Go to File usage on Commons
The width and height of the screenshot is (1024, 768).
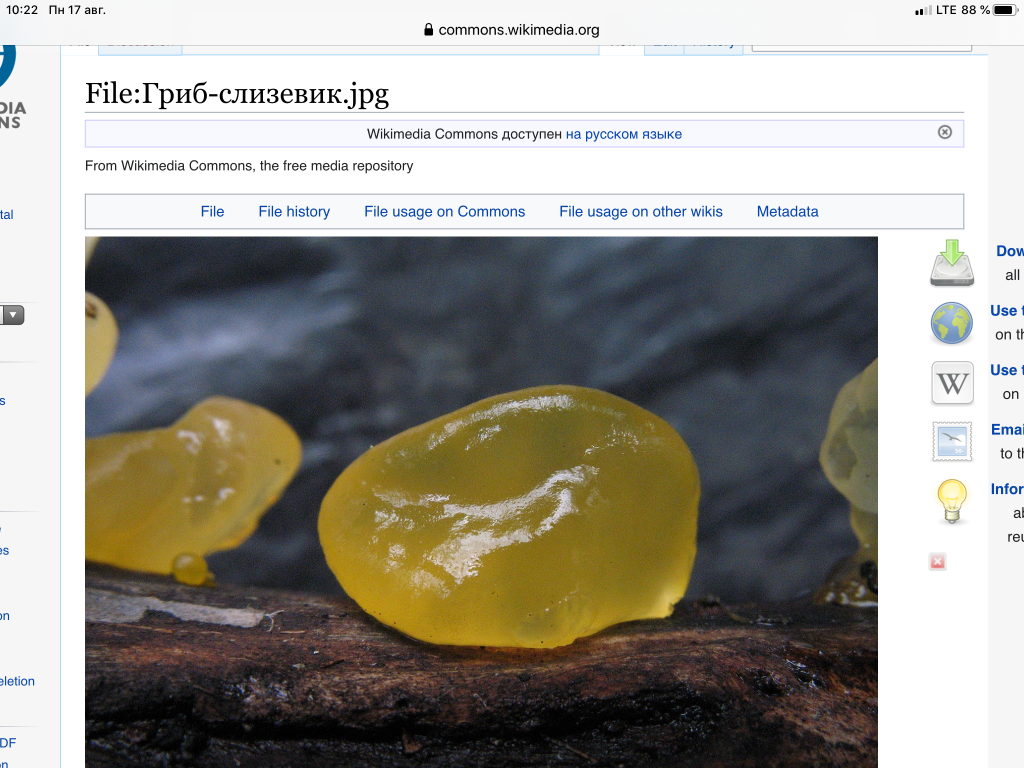coord(444,211)
